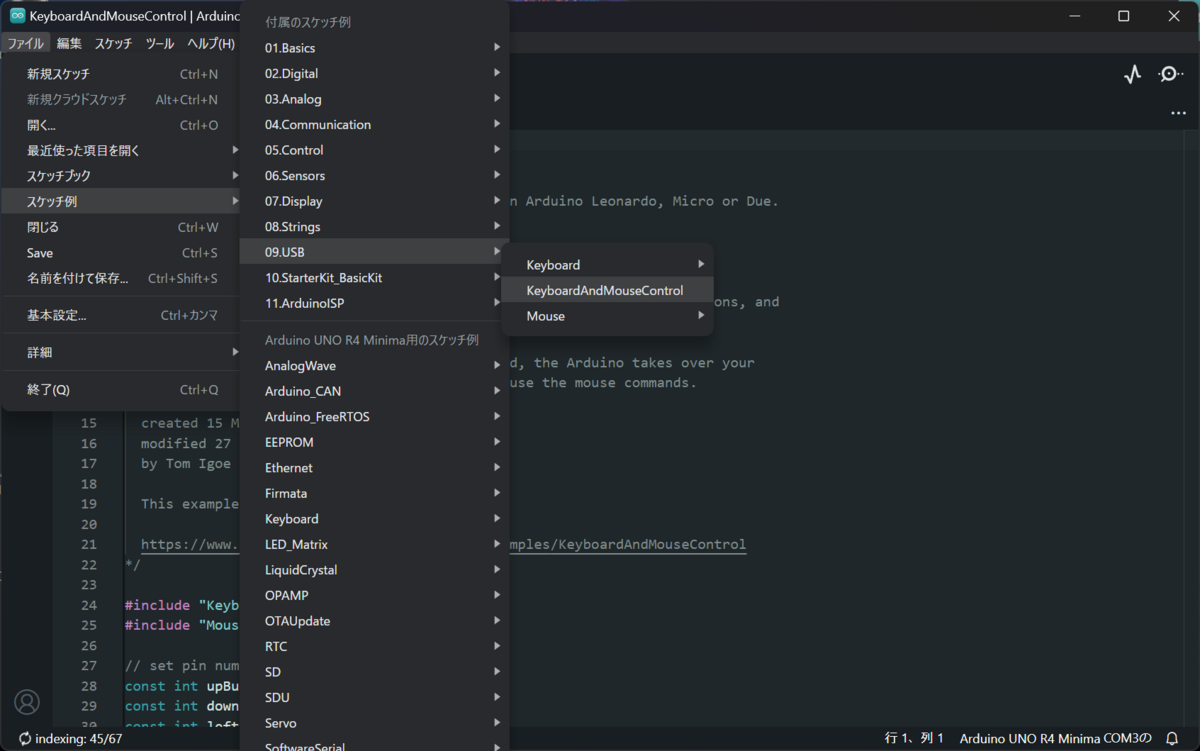This screenshot has height=751, width=1200.
Task: Open the Servo examples entry
Action: 375,723
